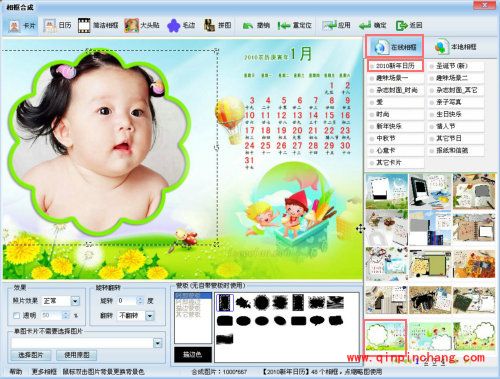
Task: Pick the speech-bubble shaped mask
Action: point(317,321)
